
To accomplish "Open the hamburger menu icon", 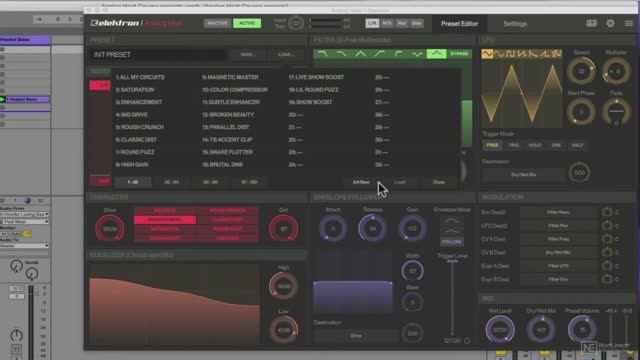I will [629, 23].
